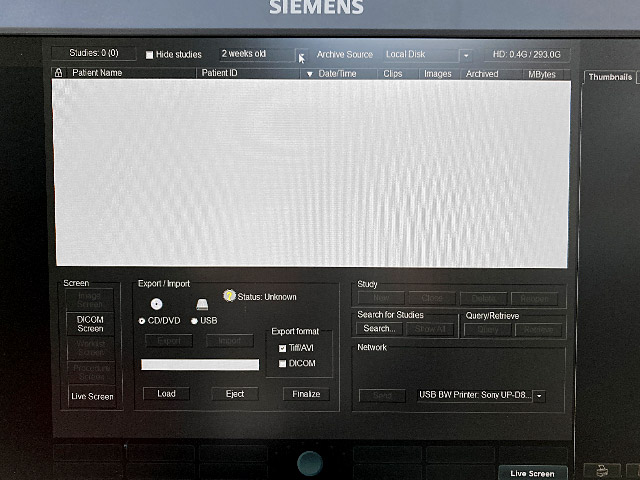
Task: Select the USB radio button
Action: coord(194,321)
